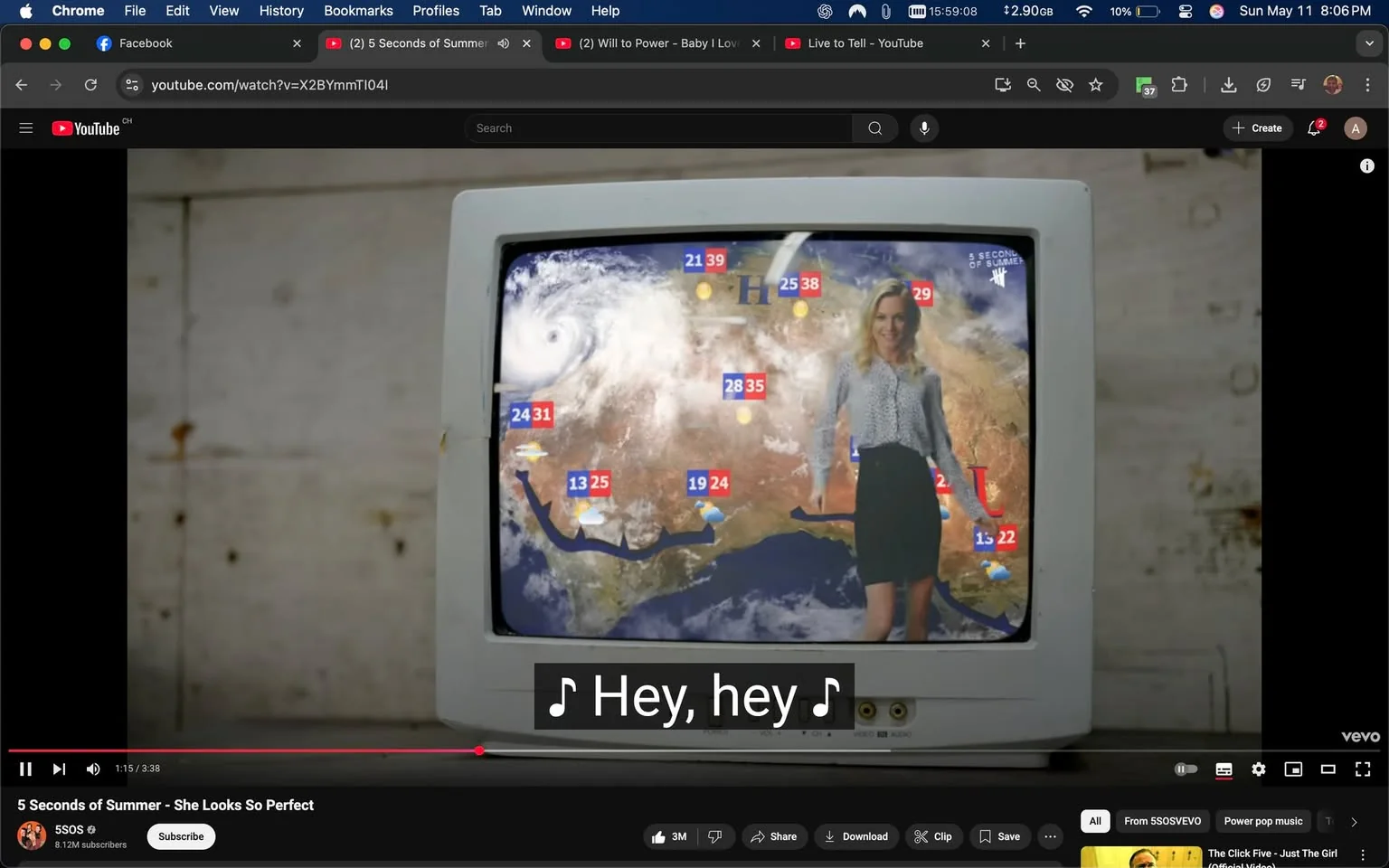View site information icon in address bar
This screenshot has width=1389, height=868.
132,85
